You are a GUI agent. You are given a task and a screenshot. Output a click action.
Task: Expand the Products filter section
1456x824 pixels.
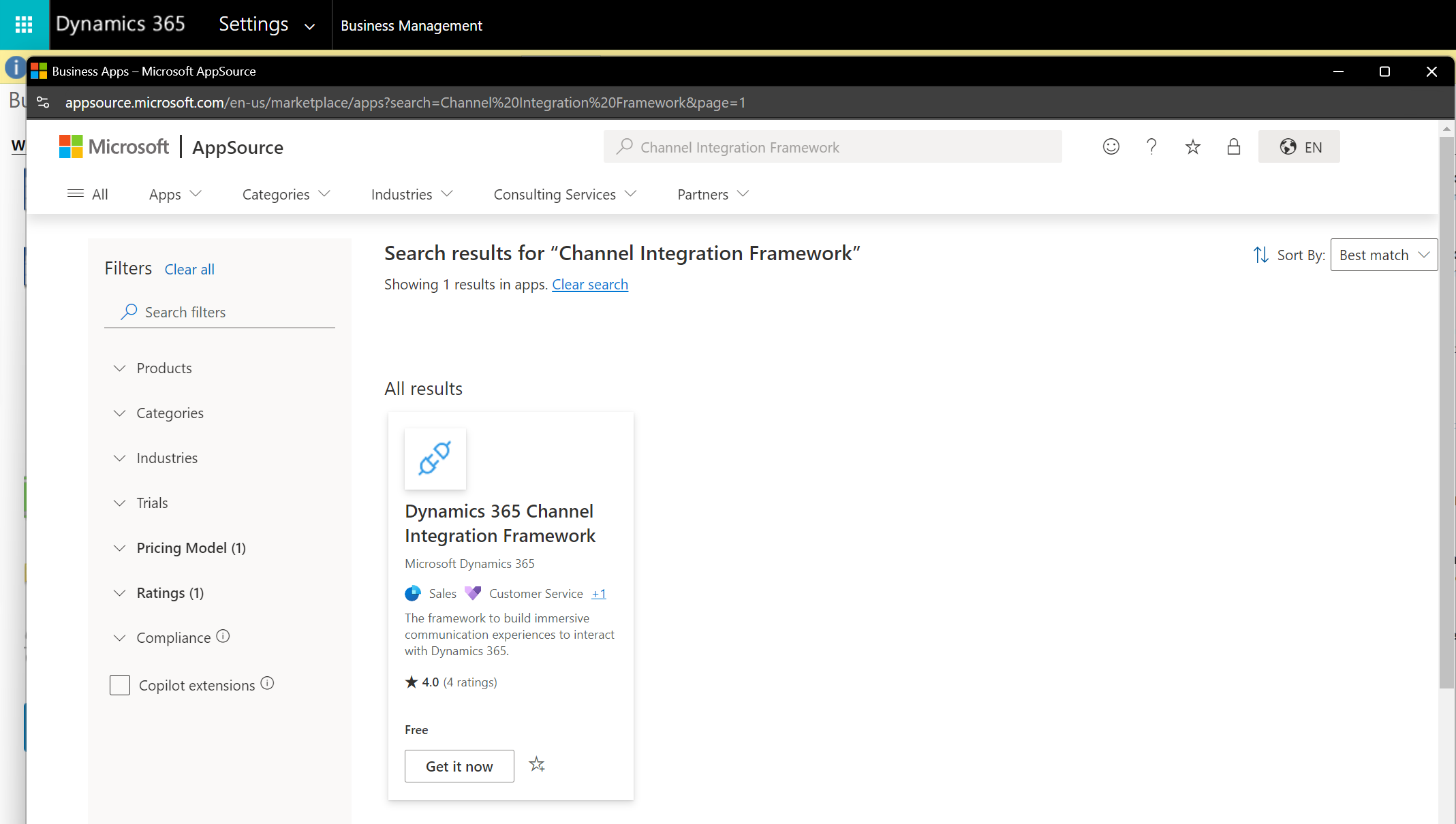(x=152, y=368)
